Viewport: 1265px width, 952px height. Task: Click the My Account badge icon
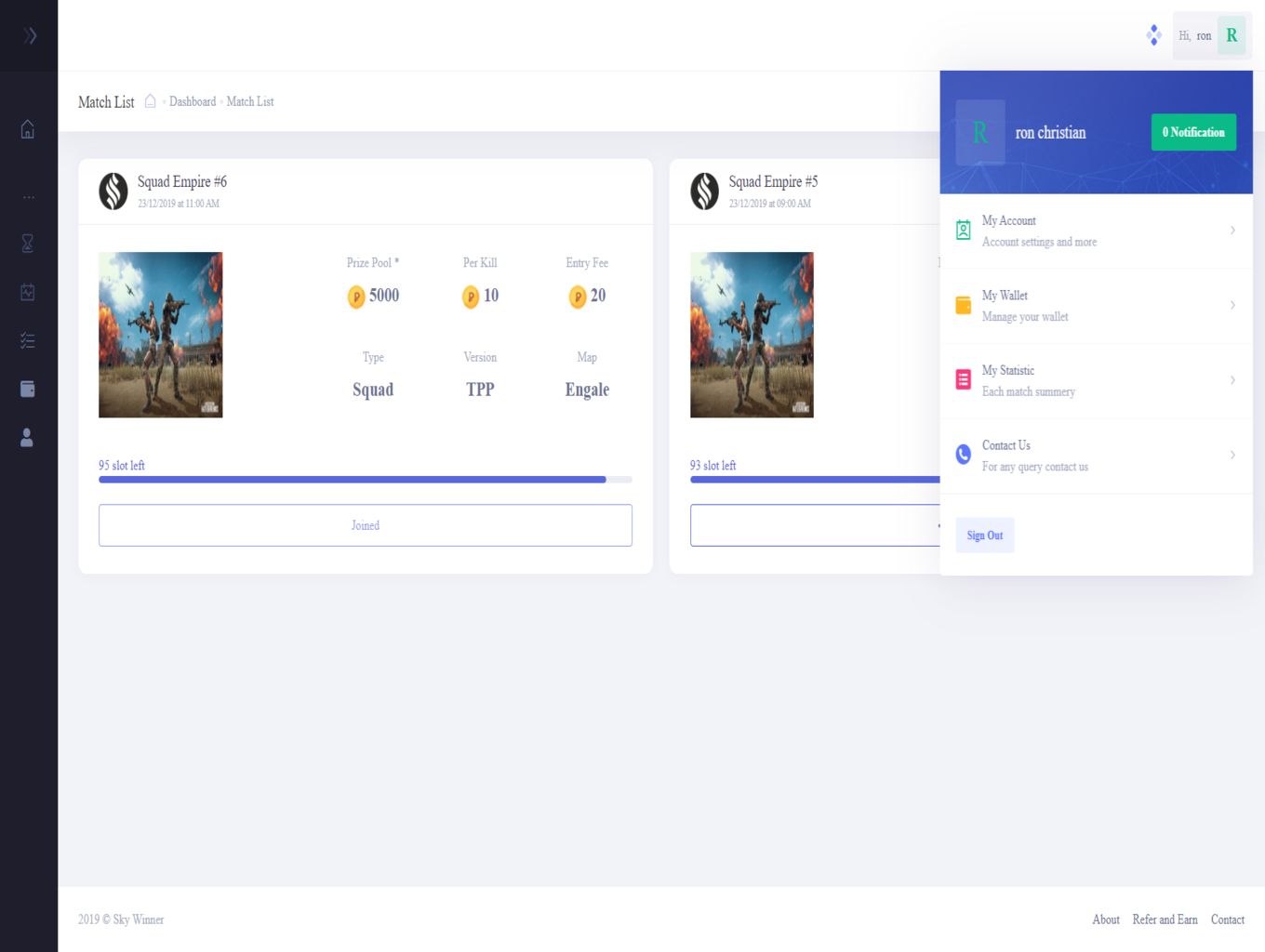click(x=964, y=231)
